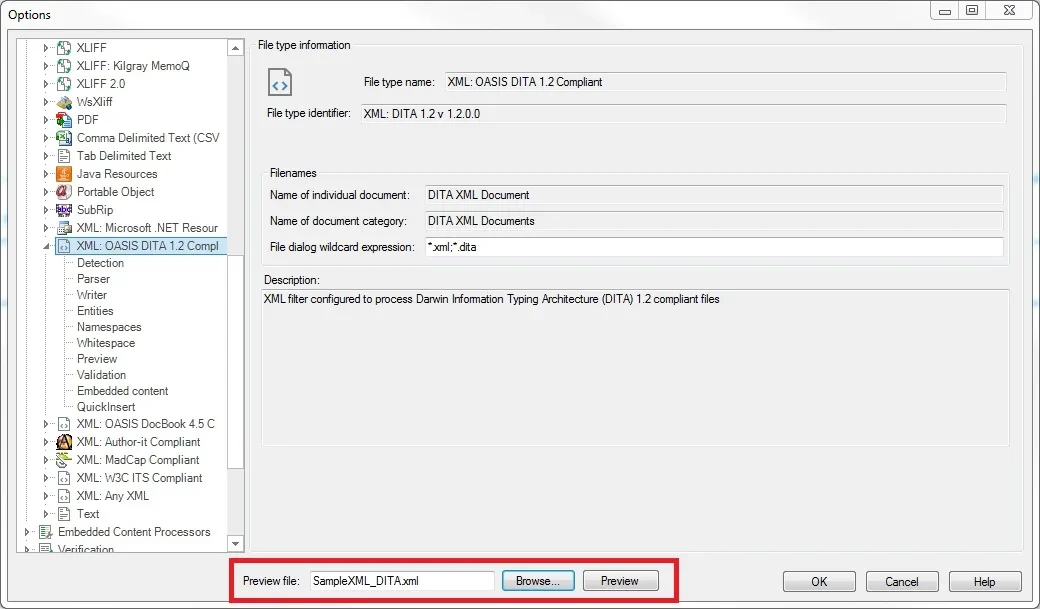Click the XML: MadCap Compliant icon
This screenshot has width=1040, height=609.
coord(64,460)
